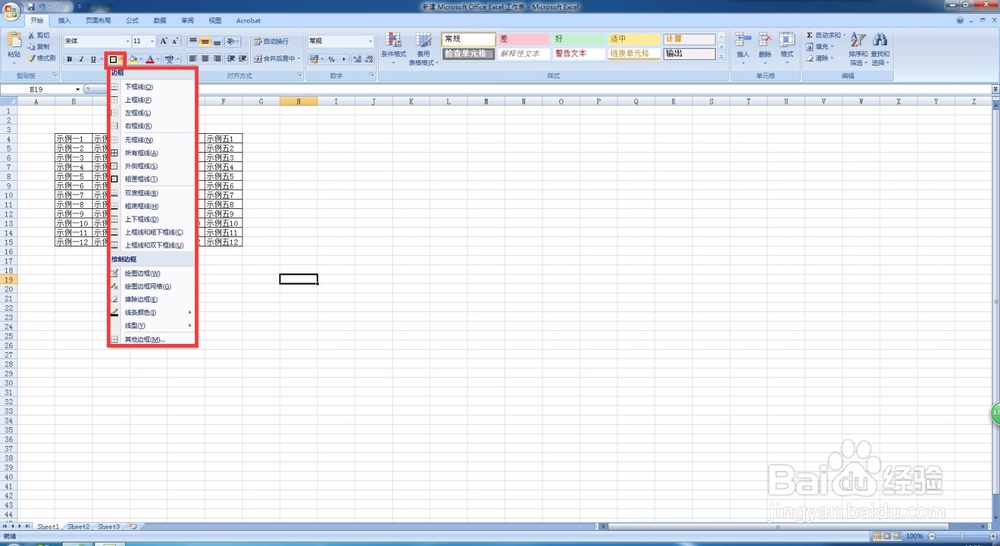This screenshot has width=1000, height=546.
Task: Switch to the 插入 ribbon tab
Action: point(64,20)
